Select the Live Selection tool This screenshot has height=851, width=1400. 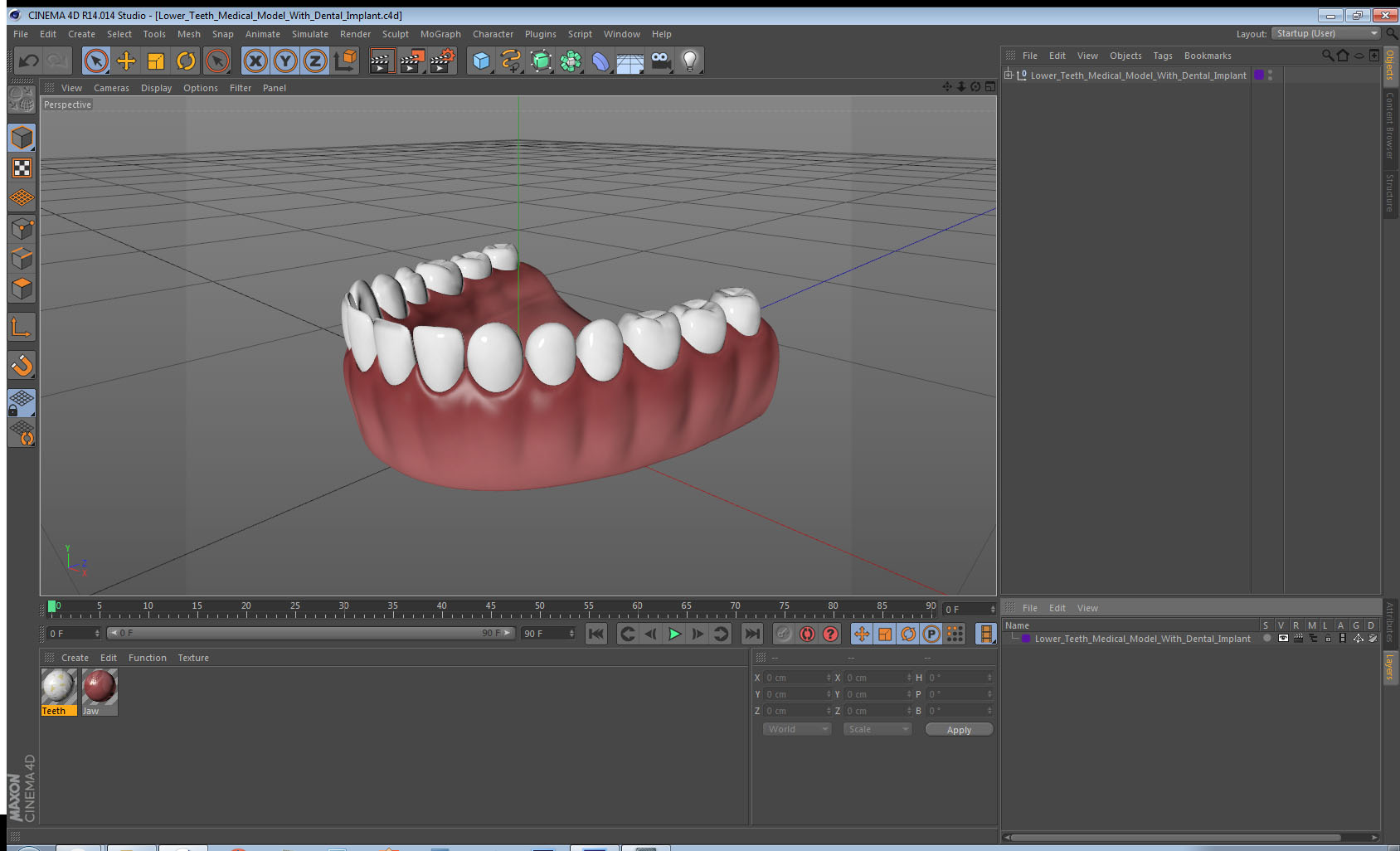[x=96, y=61]
